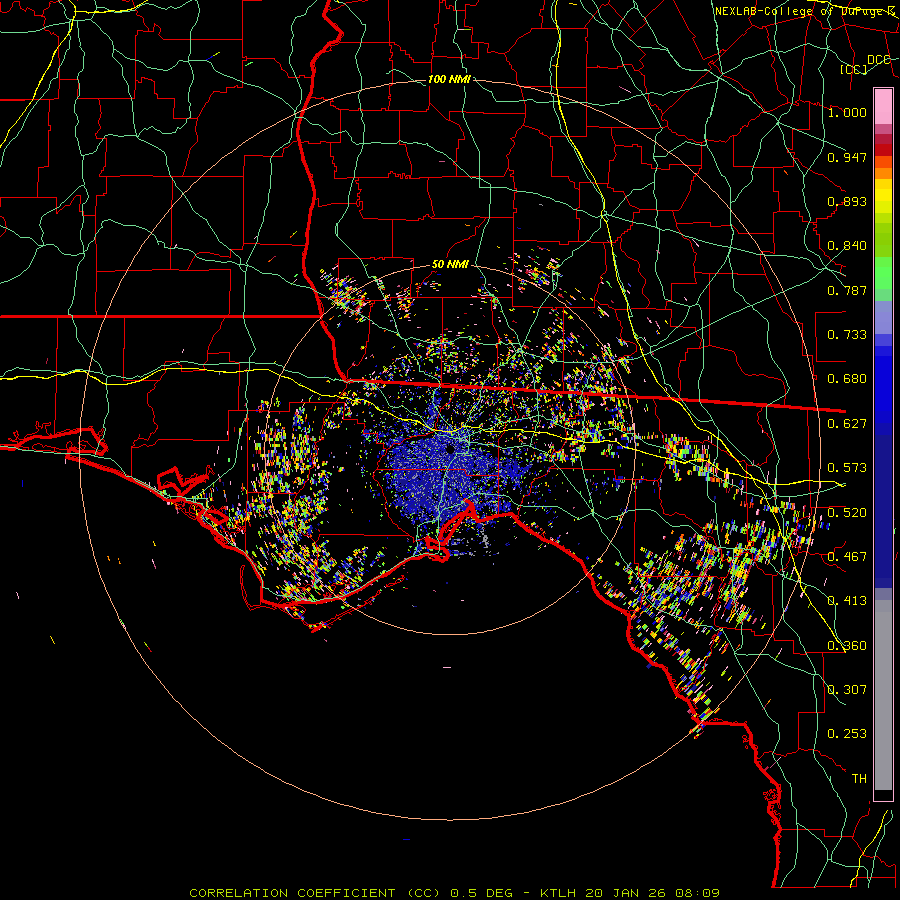Select the 0.307 legend label
Viewport: 900px width, 900px height.
tap(847, 690)
